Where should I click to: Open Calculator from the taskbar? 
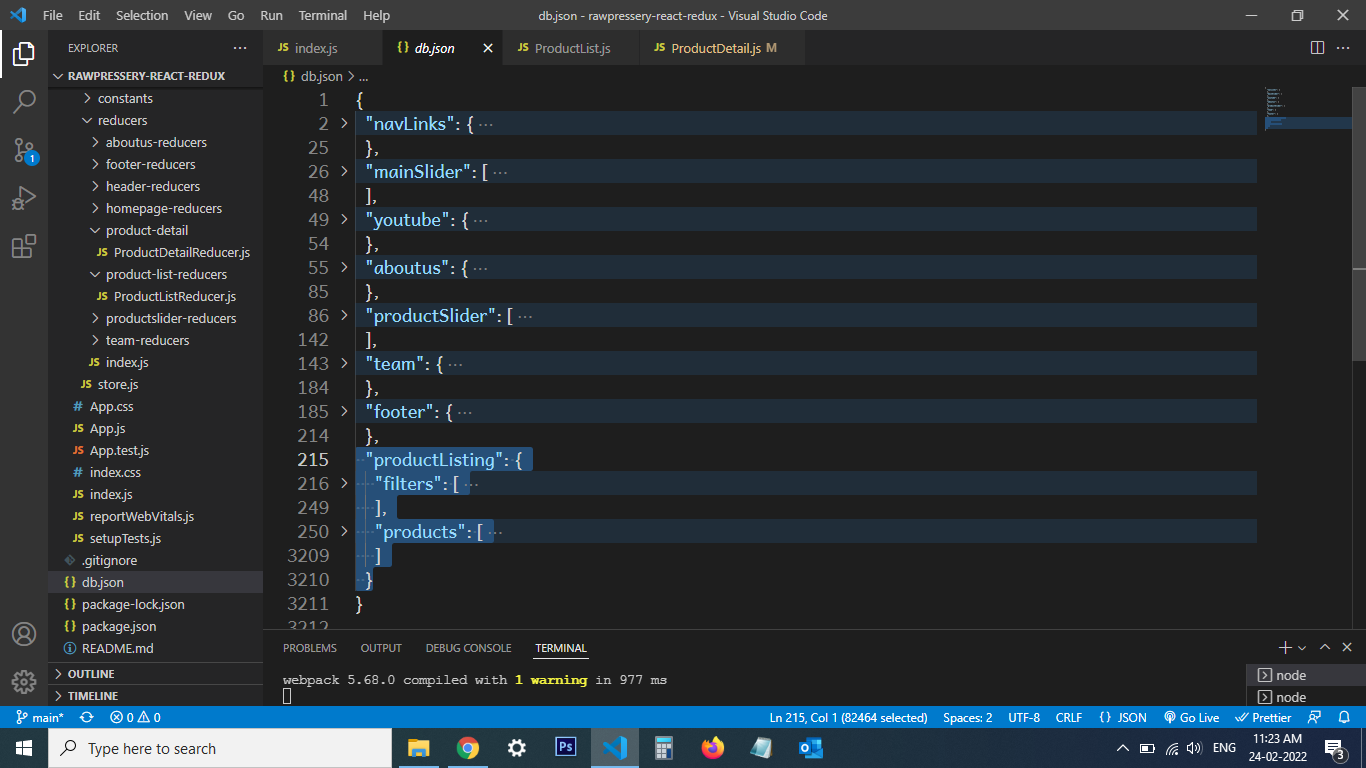pos(663,748)
